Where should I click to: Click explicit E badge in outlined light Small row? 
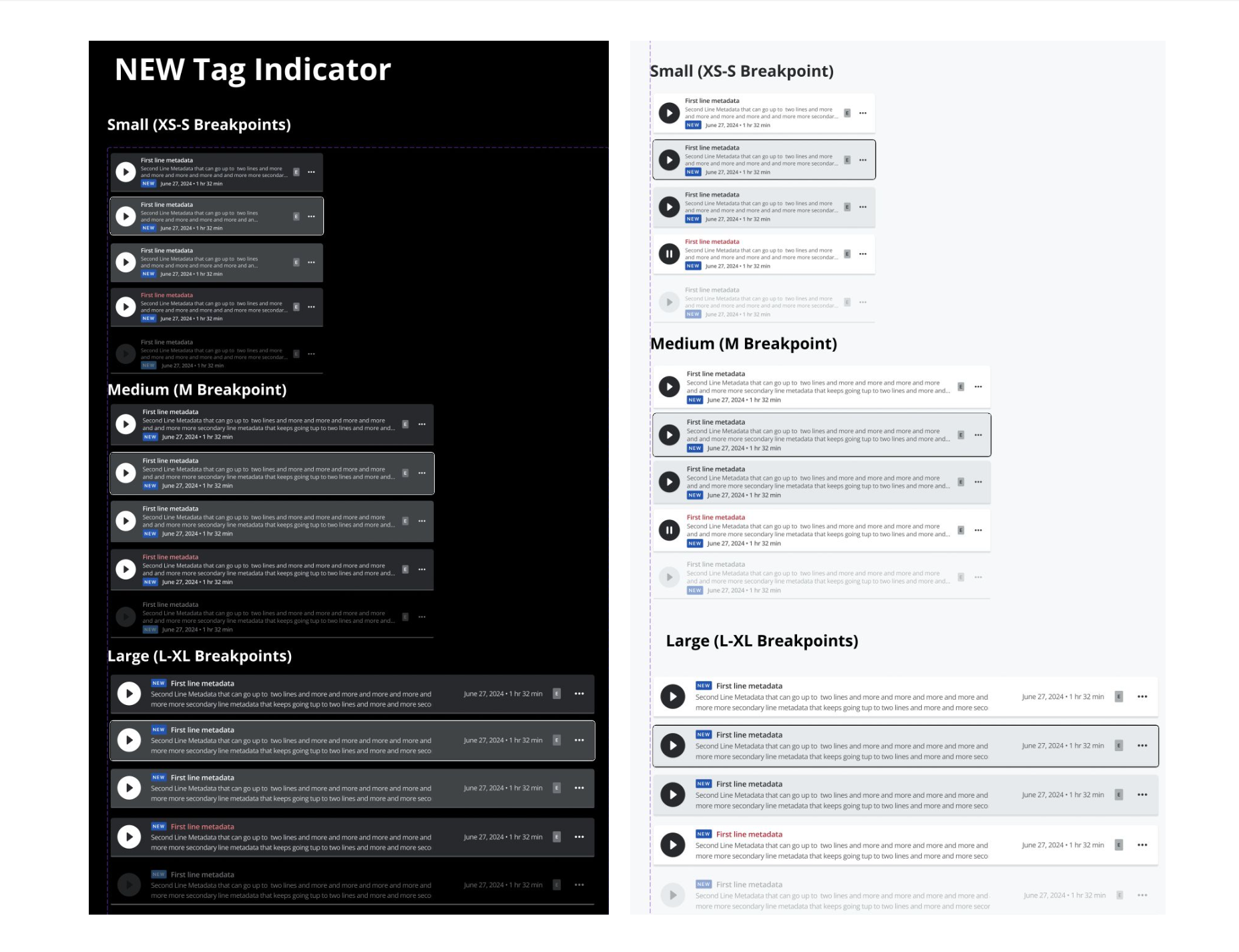(x=847, y=160)
